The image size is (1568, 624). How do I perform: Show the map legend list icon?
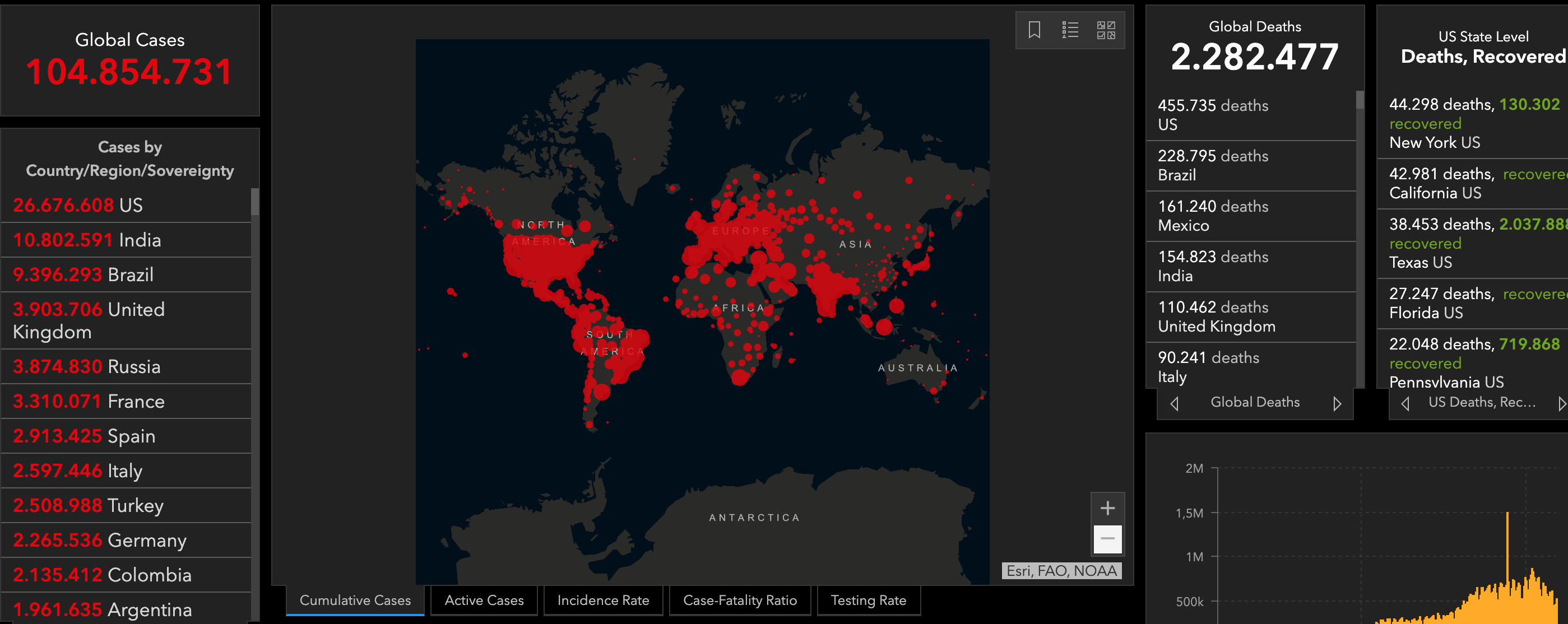1070,30
